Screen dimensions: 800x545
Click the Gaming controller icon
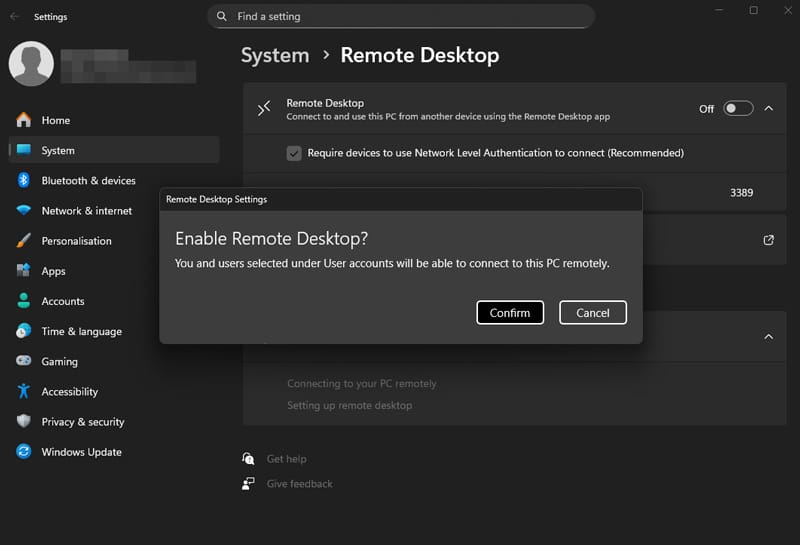coord(23,361)
